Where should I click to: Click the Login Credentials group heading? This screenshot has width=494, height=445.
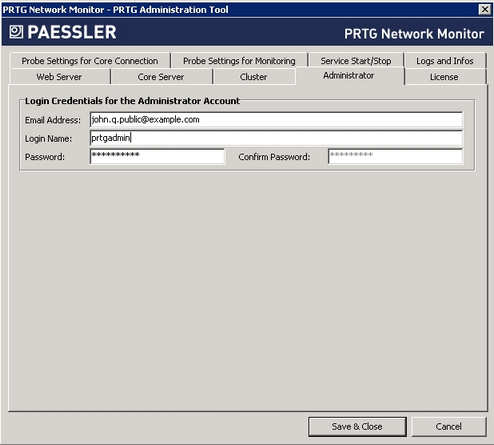pyautogui.click(x=132, y=101)
